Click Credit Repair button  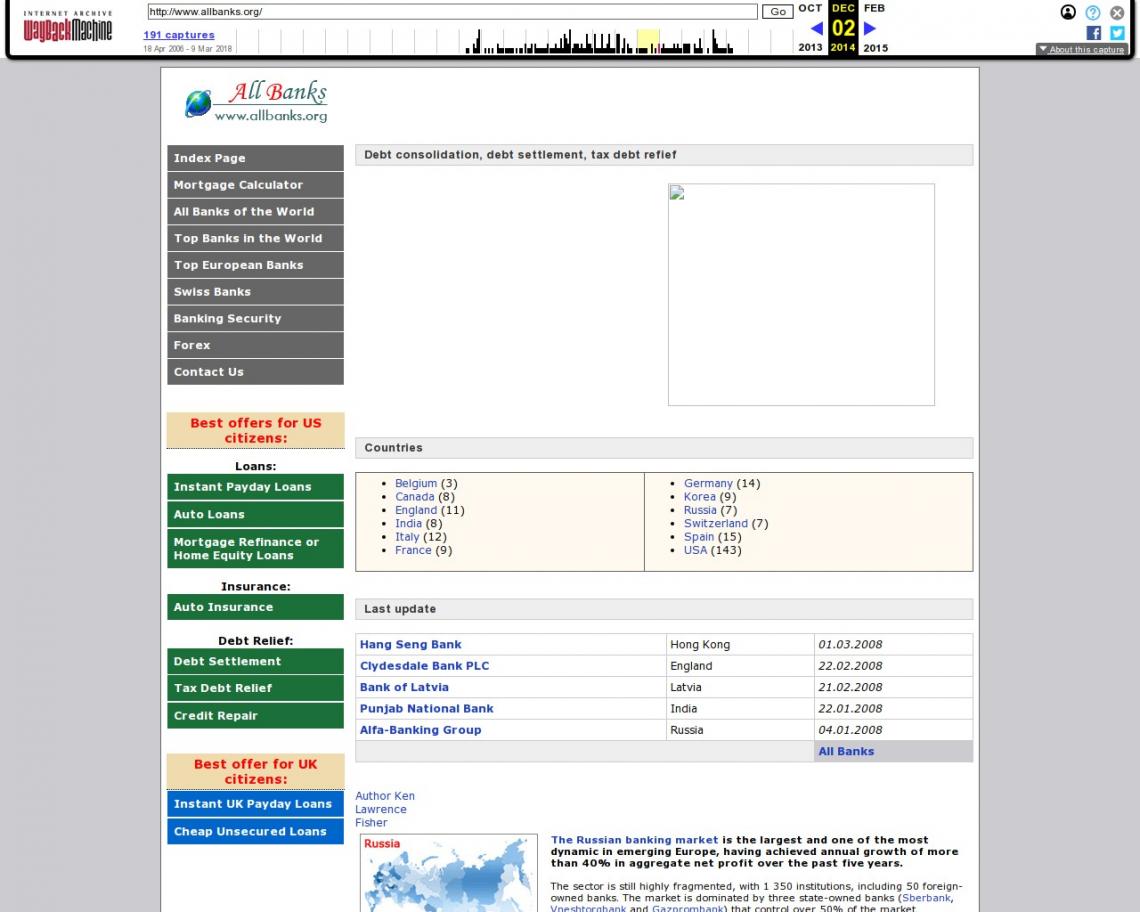(x=255, y=716)
